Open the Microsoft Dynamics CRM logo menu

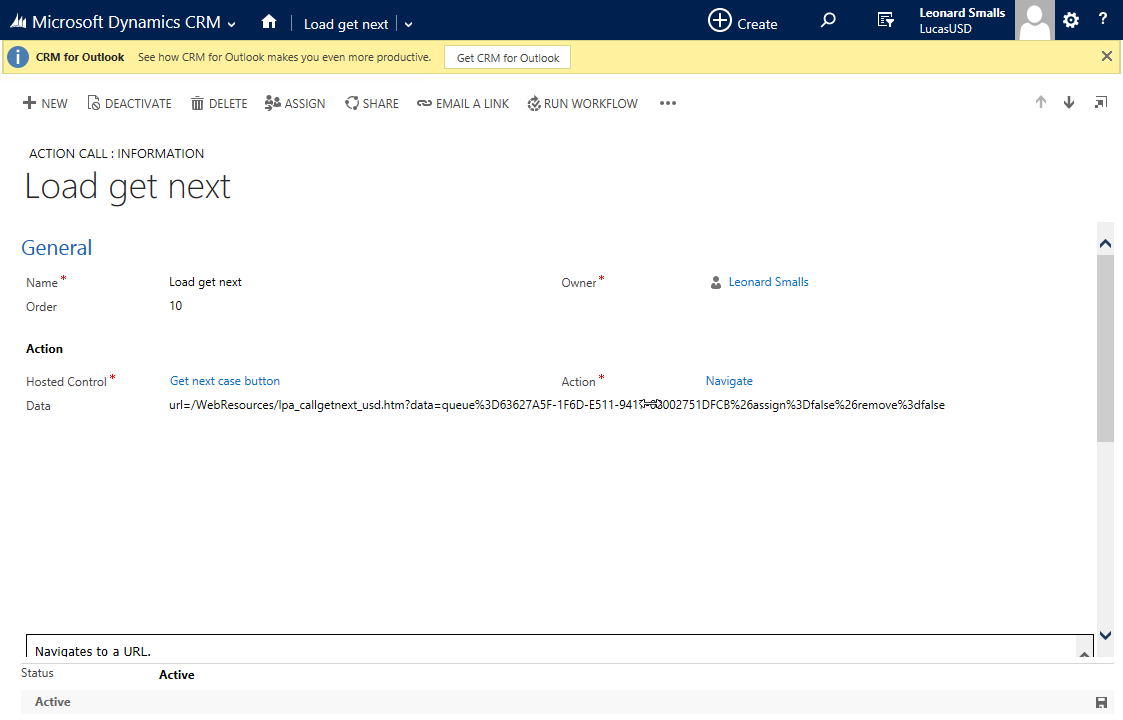pyautogui.click(x=115, y=22)
